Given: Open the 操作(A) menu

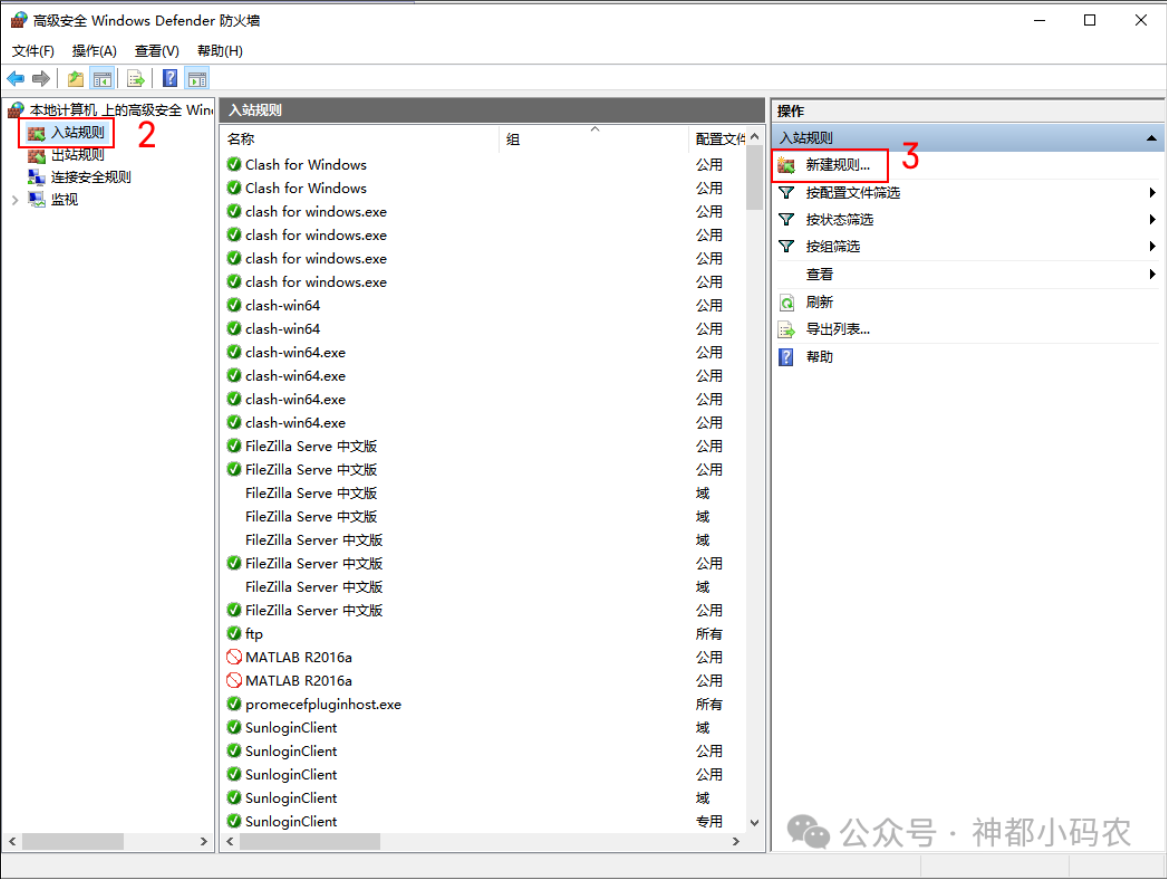Looking at the screenshot, I should click(x=94, y=51).
